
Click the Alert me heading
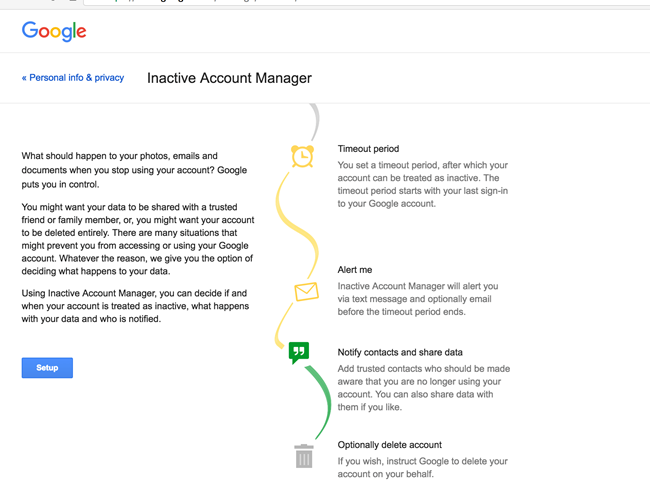(x=354, y=270)
